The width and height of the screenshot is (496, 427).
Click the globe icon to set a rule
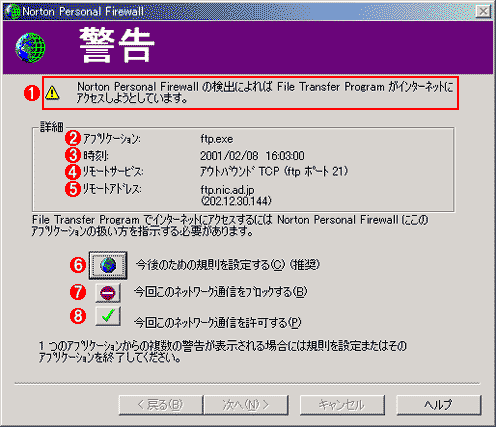point(108,265)
